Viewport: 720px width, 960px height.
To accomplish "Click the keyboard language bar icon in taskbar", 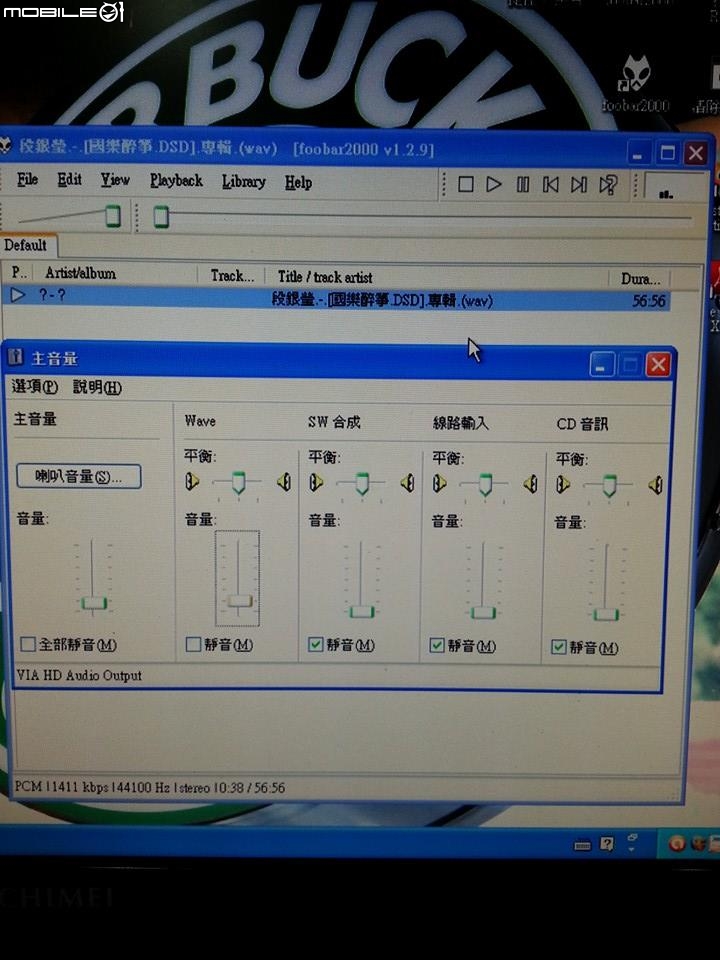I will point(582,845).
